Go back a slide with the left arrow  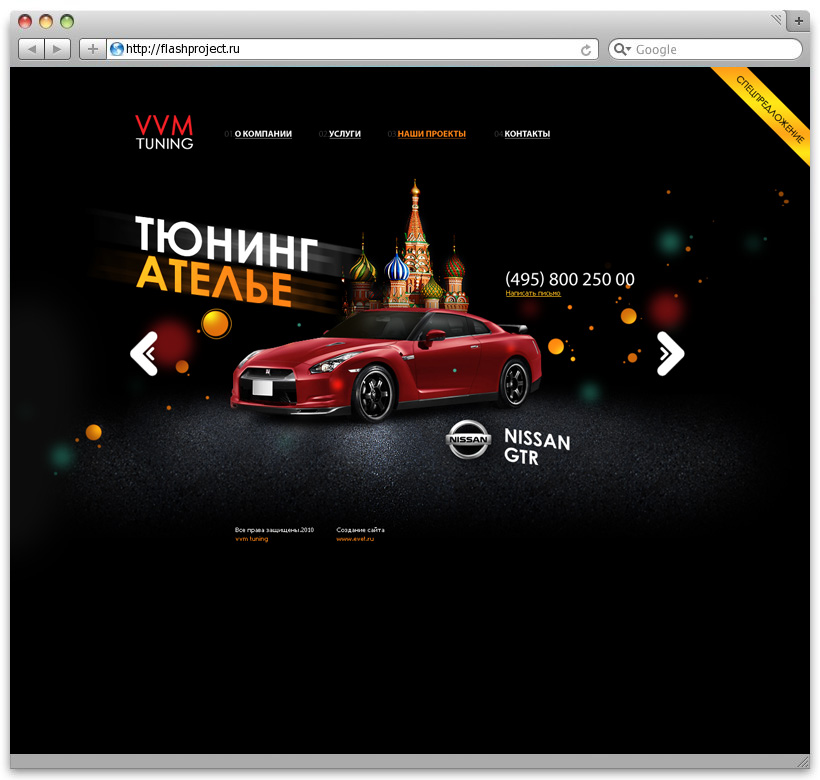point(145,354)
